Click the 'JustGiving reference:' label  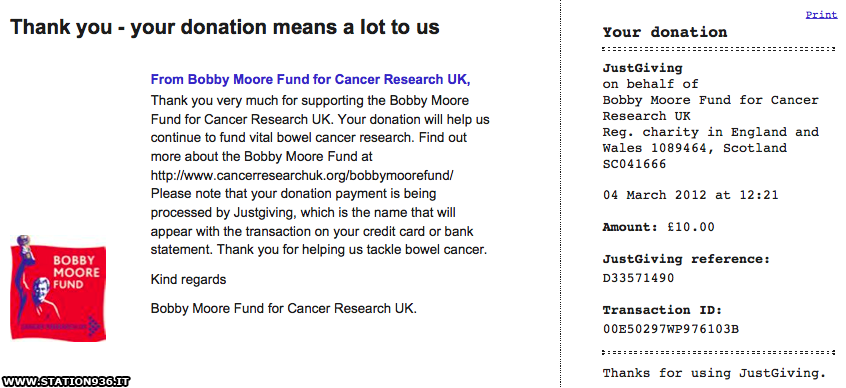tap(686, 260)
